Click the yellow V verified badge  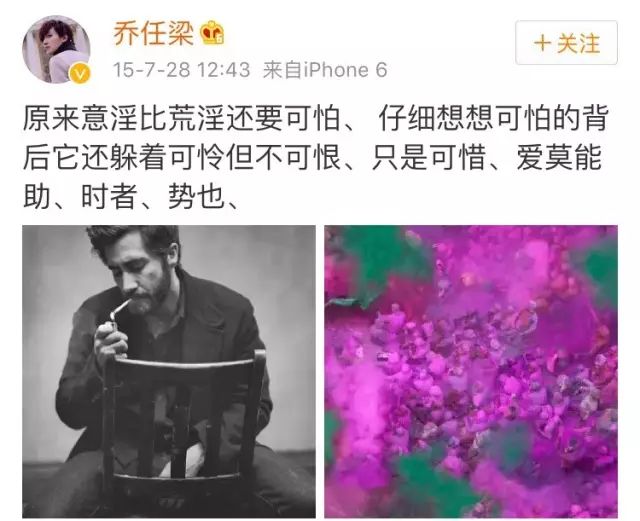coord(80,73)
